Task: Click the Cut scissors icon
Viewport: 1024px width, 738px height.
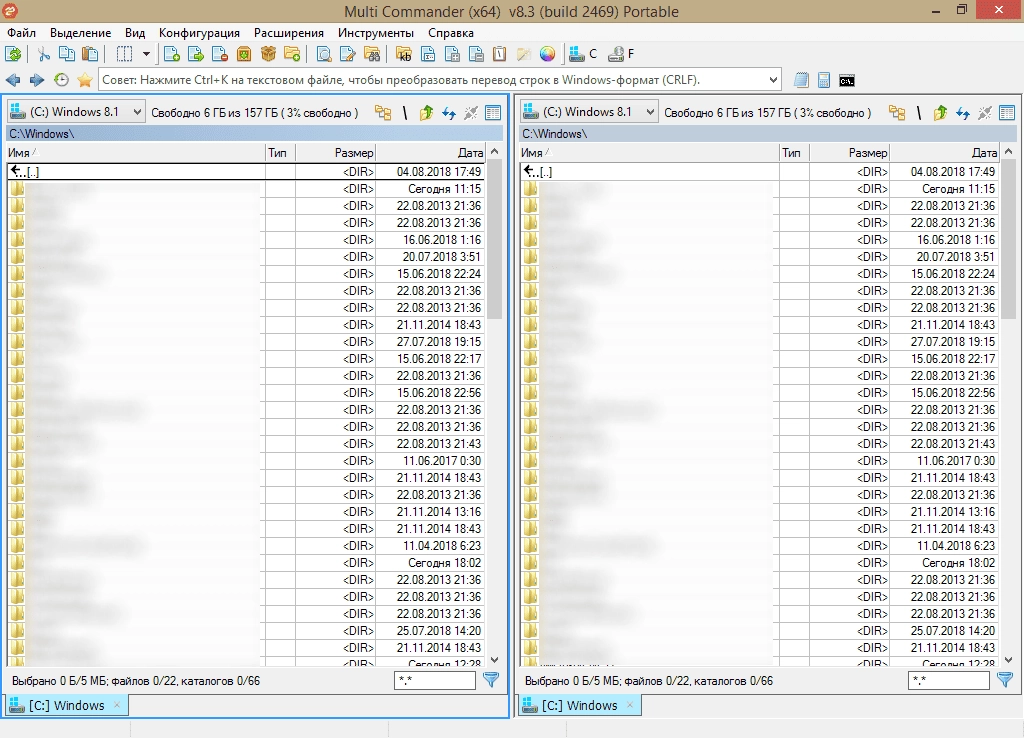Action: pyautogui.click(x=44, y=54)
